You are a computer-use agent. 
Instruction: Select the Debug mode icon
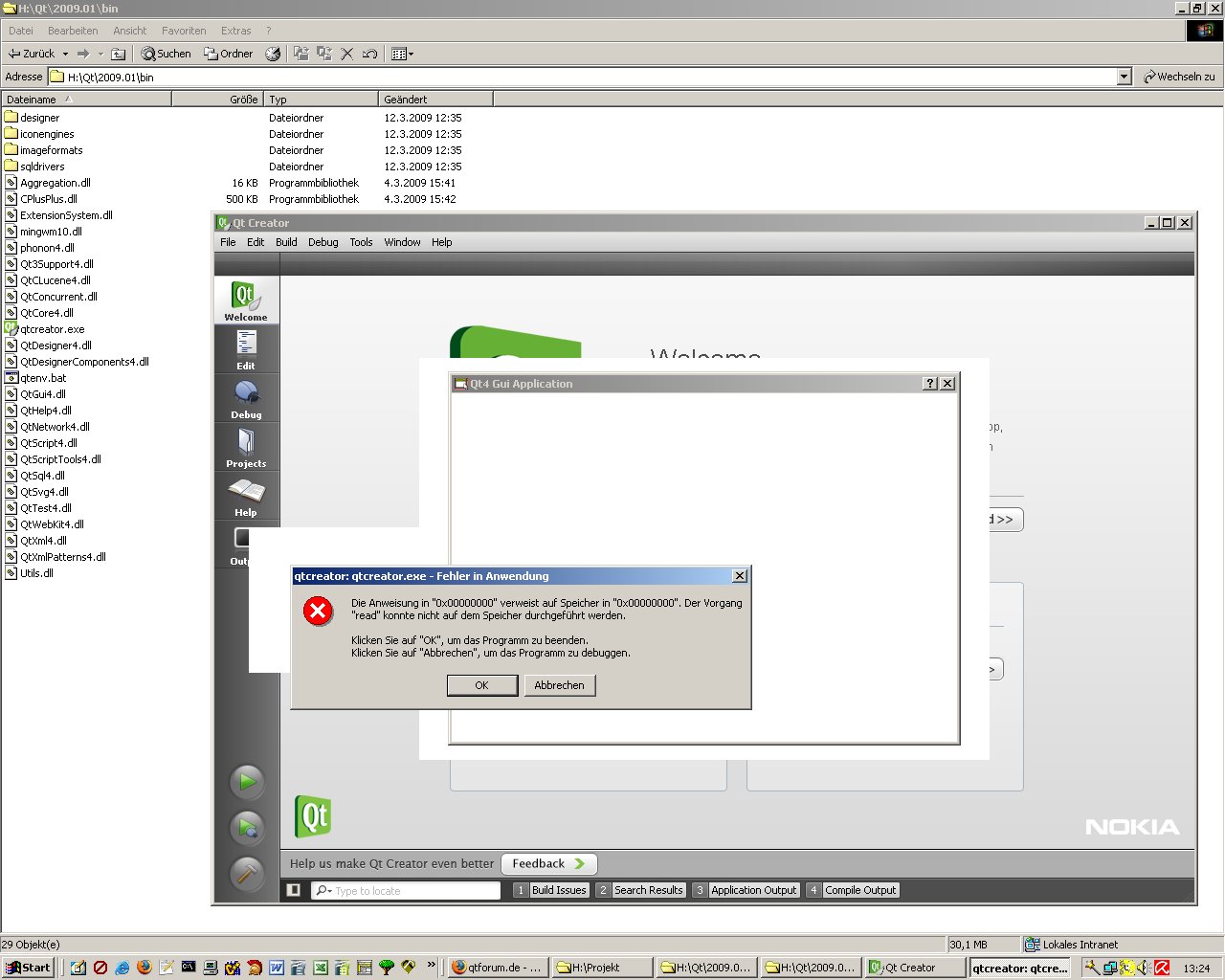coord(246,398)
